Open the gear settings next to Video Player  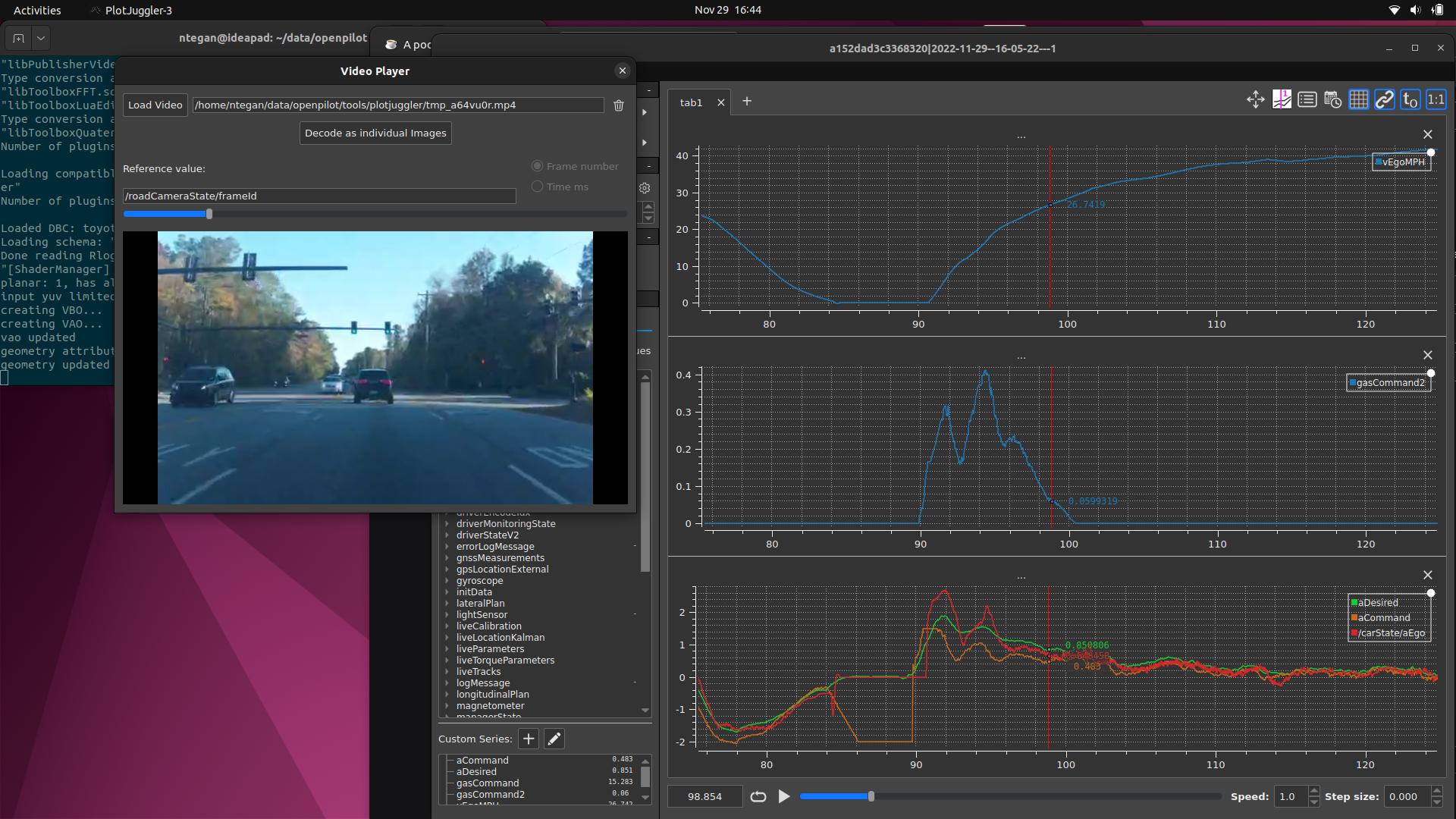click(x=645, y=188)
